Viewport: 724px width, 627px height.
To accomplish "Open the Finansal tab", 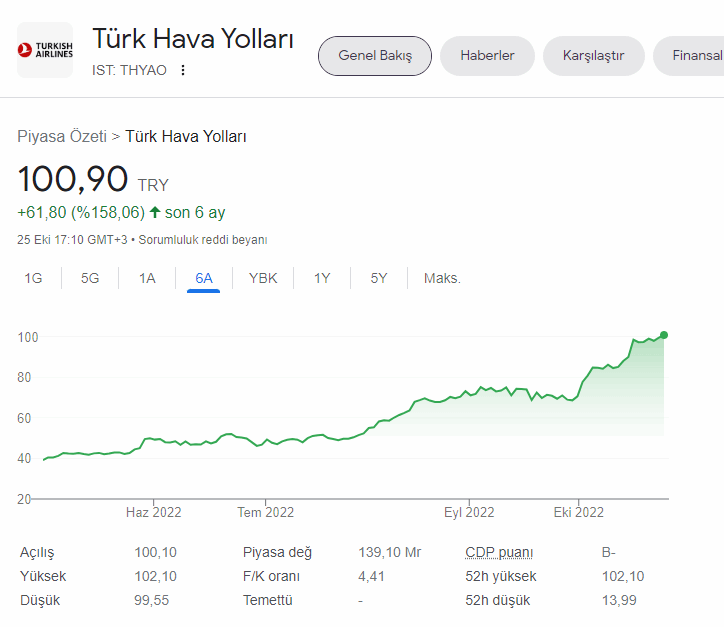I will pos(689,56).
